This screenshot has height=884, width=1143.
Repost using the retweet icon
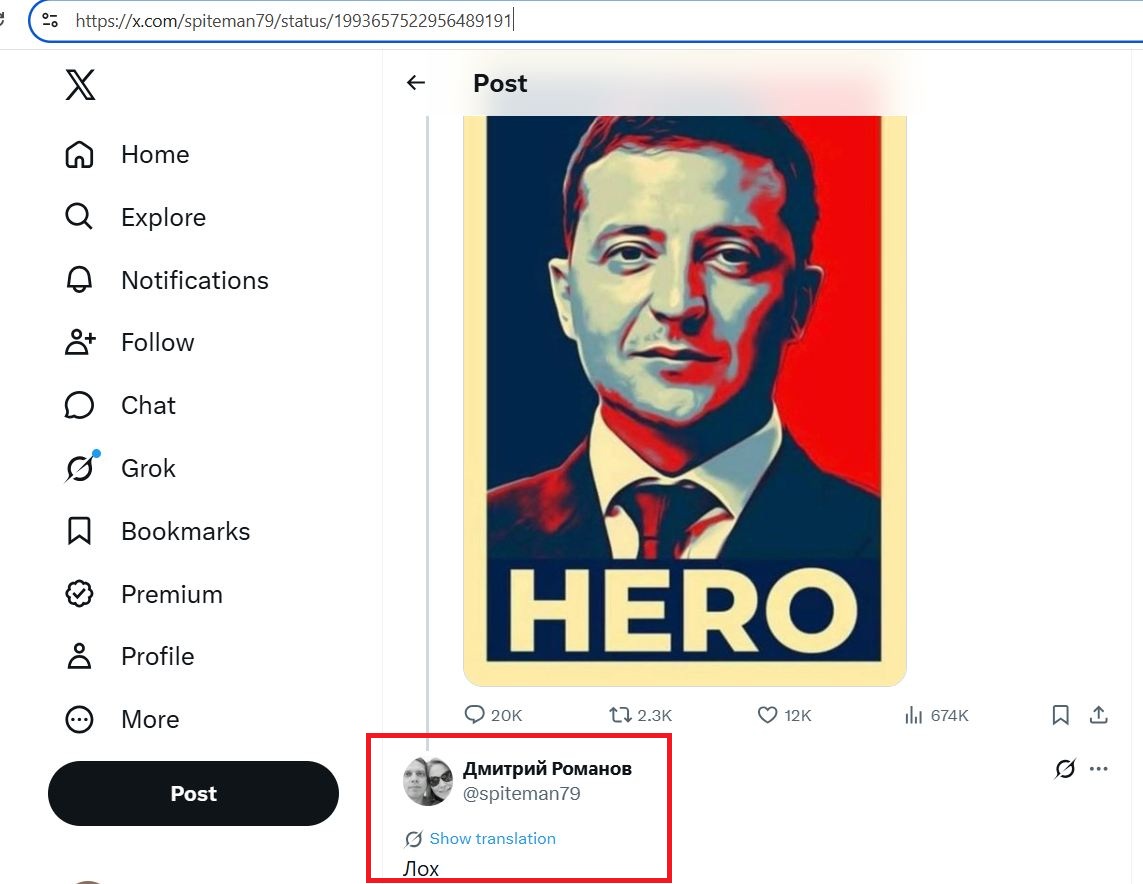click(x=620, y=715)
